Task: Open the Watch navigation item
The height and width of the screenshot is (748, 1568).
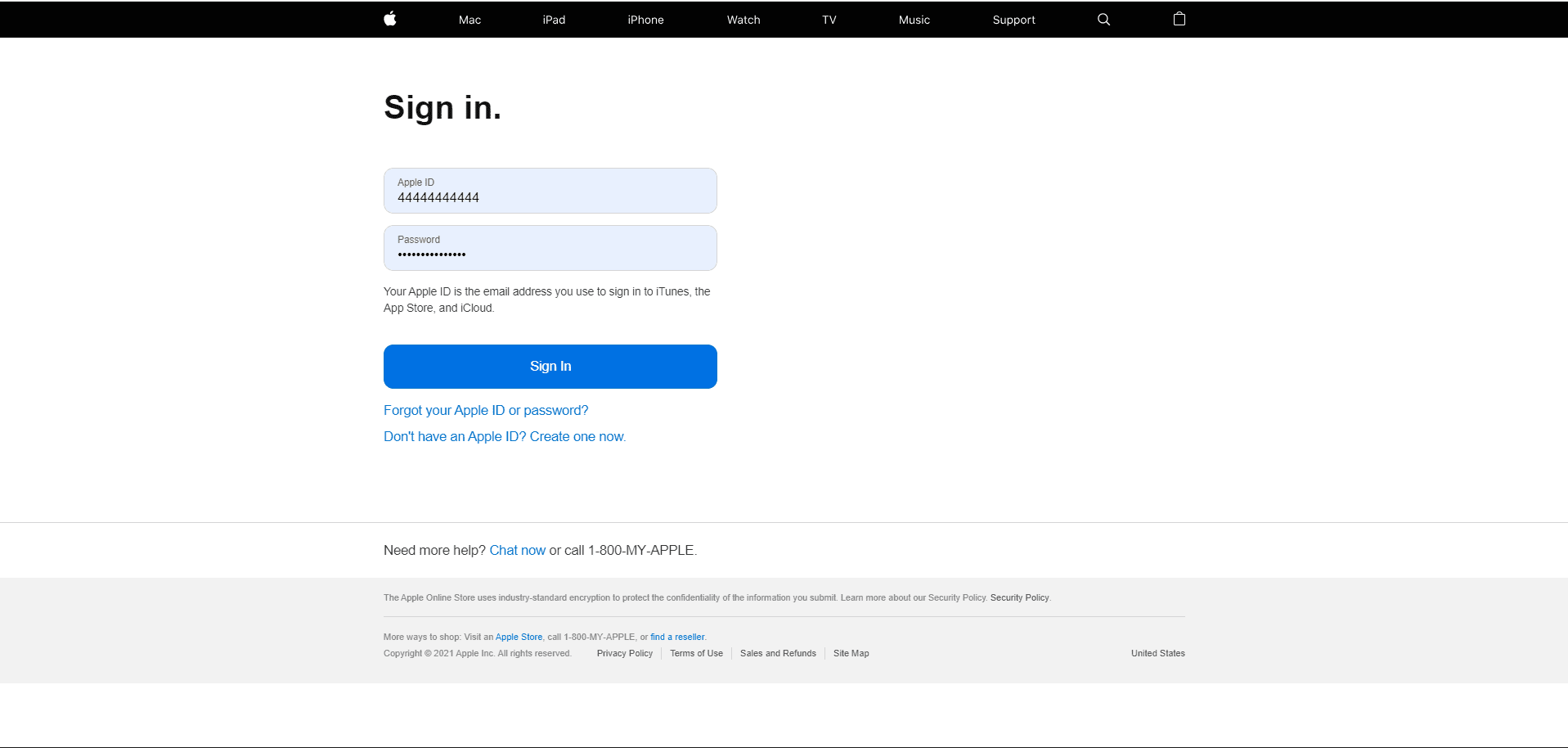Action: [x=744, y=20]
